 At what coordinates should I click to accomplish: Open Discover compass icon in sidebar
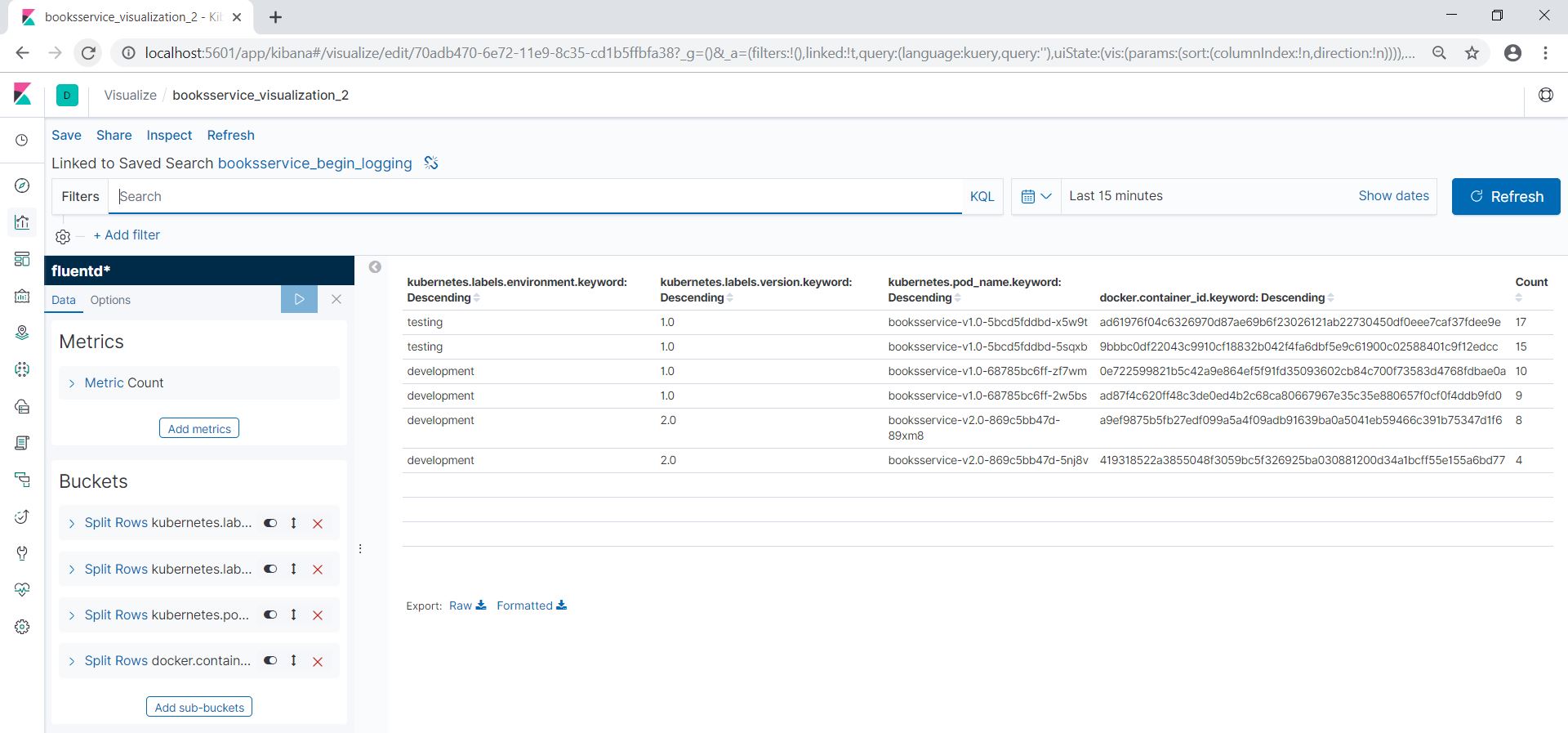(x=22, y=185)
